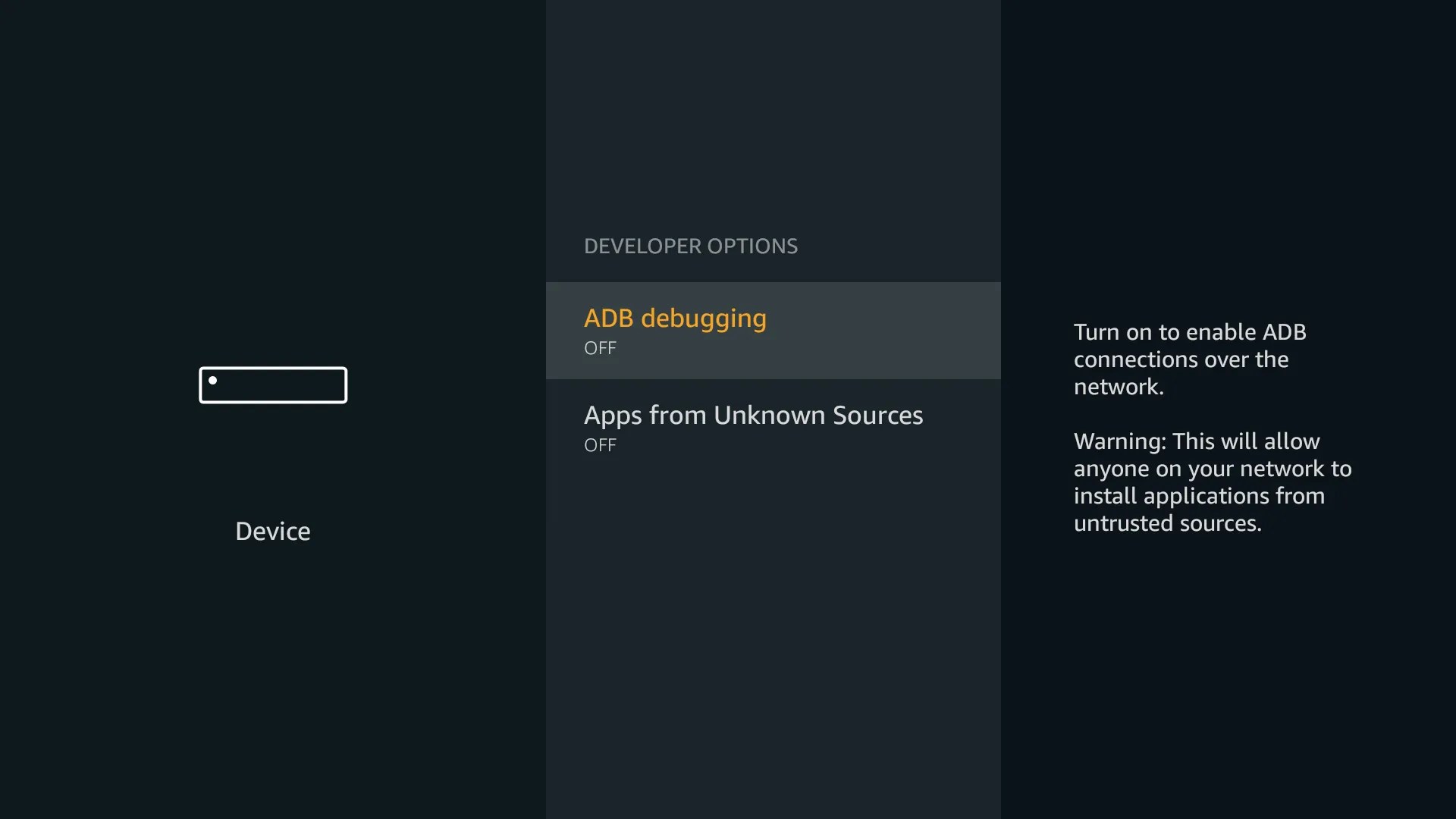1456x819 pixels.
Task: Click the dot inside the device icon
Action: tap(213, 381)
